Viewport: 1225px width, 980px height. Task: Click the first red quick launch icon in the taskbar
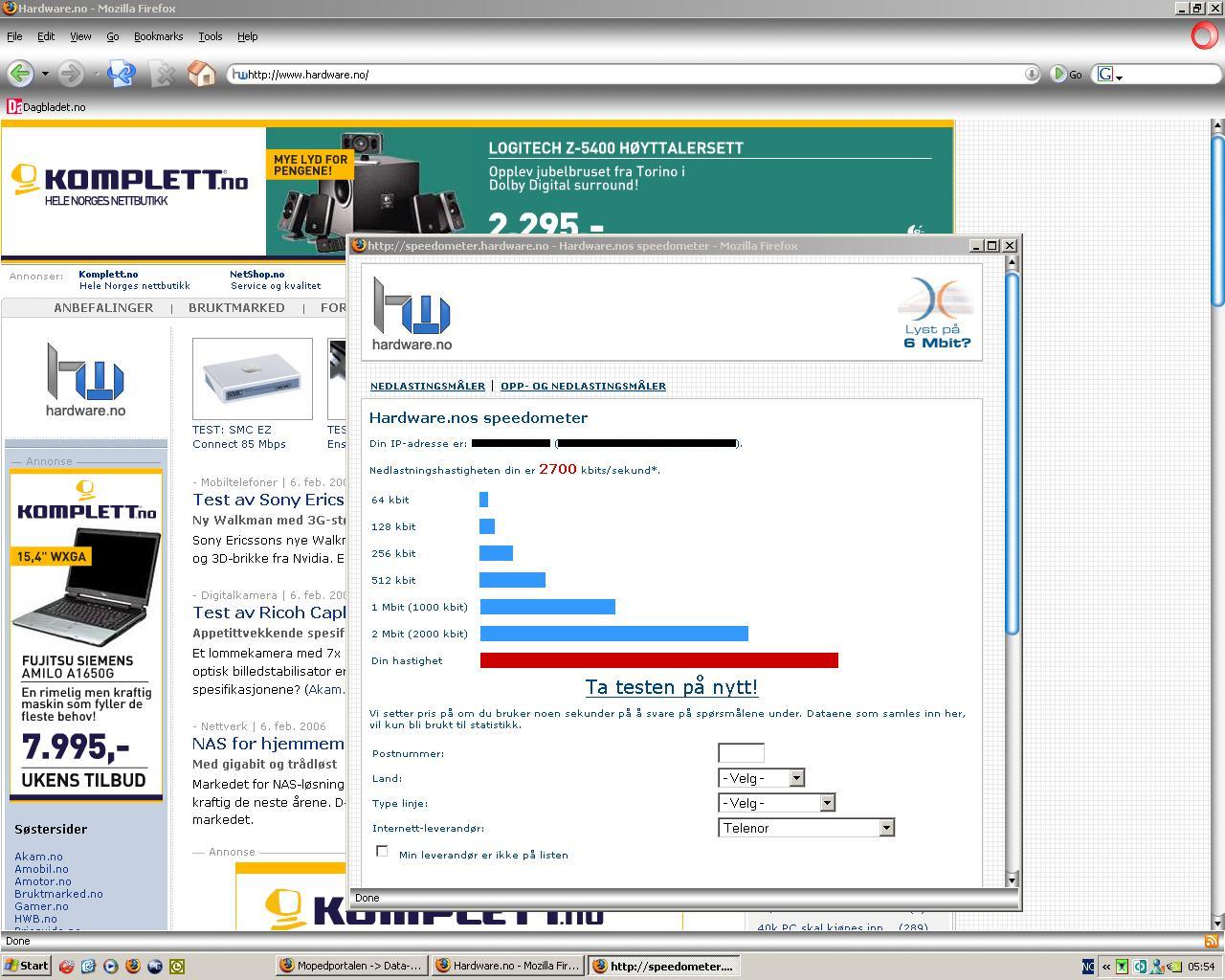(x=66, y=967)
